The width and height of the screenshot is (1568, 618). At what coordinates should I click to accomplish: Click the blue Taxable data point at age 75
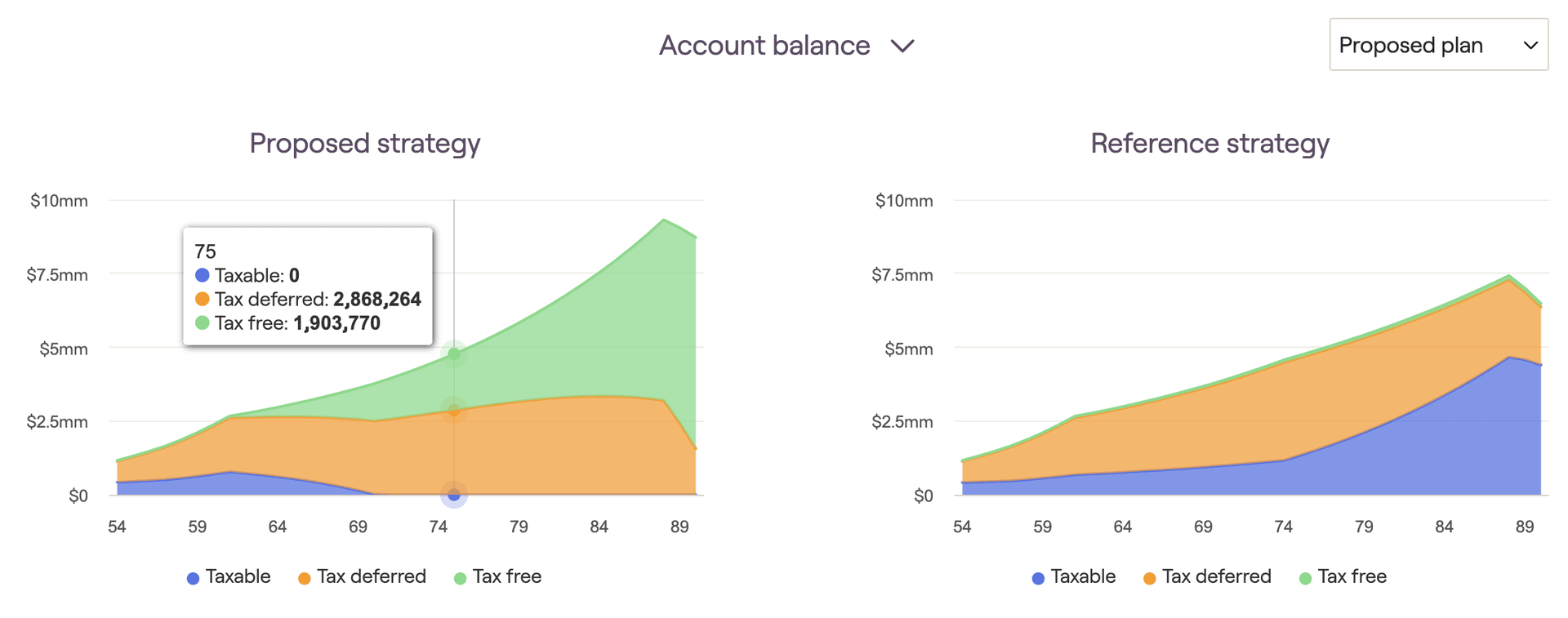click(454, 495)
